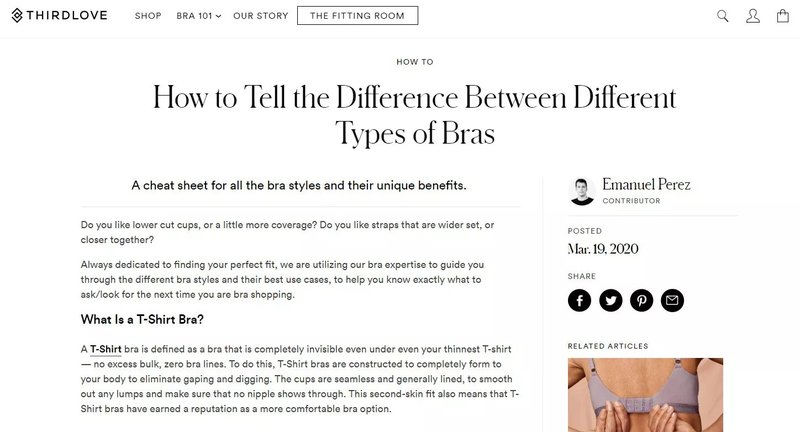Screen dimensions: 800x432
Task: Click the ThirdLove heart logo
Action: (17, 16)
